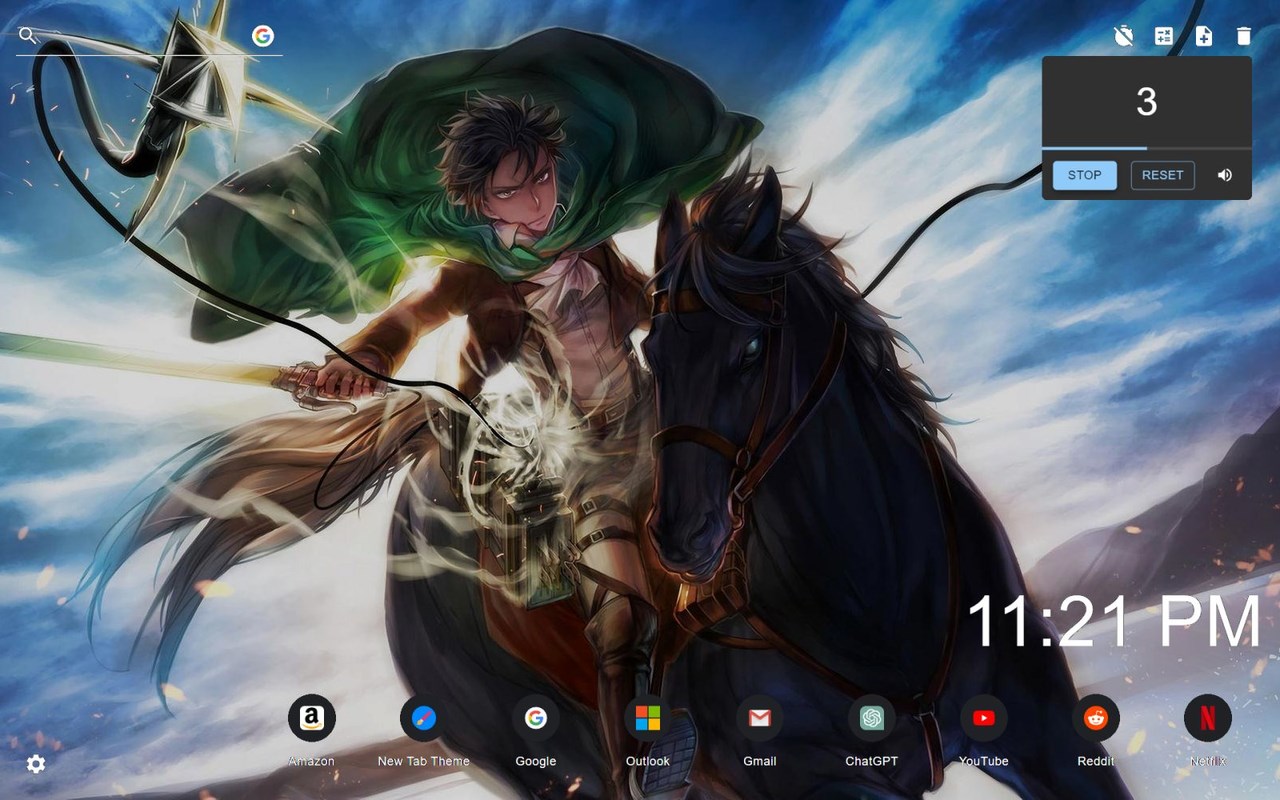Open the Reddit shortcut
Image resolution: width=1280 pixels, height=800 pixels.
[1096, 730]
